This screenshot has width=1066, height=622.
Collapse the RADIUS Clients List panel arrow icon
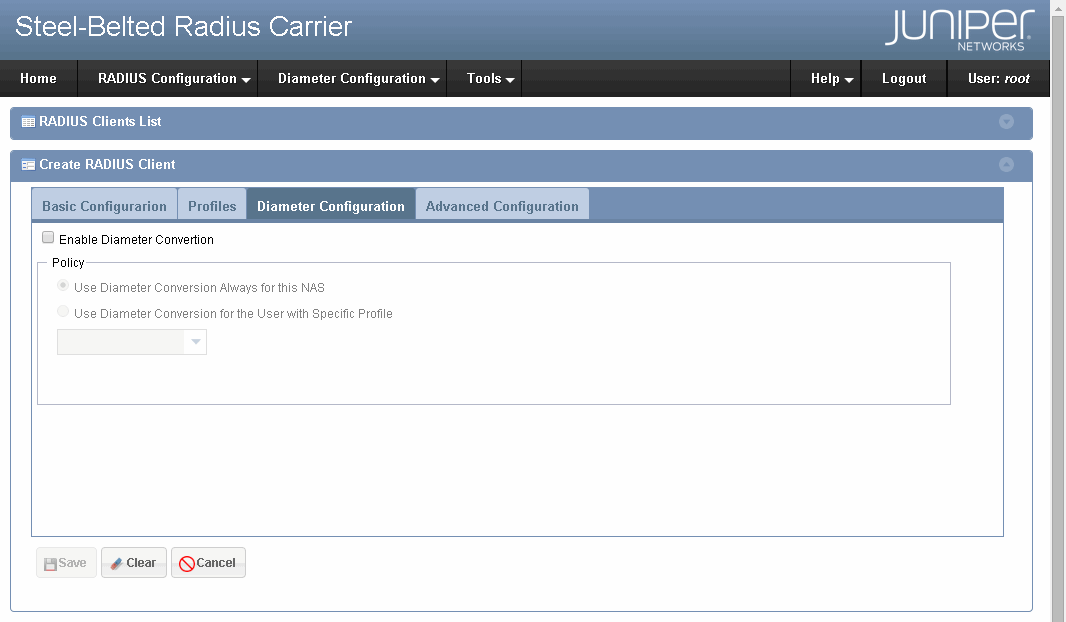click(1006, 122)
